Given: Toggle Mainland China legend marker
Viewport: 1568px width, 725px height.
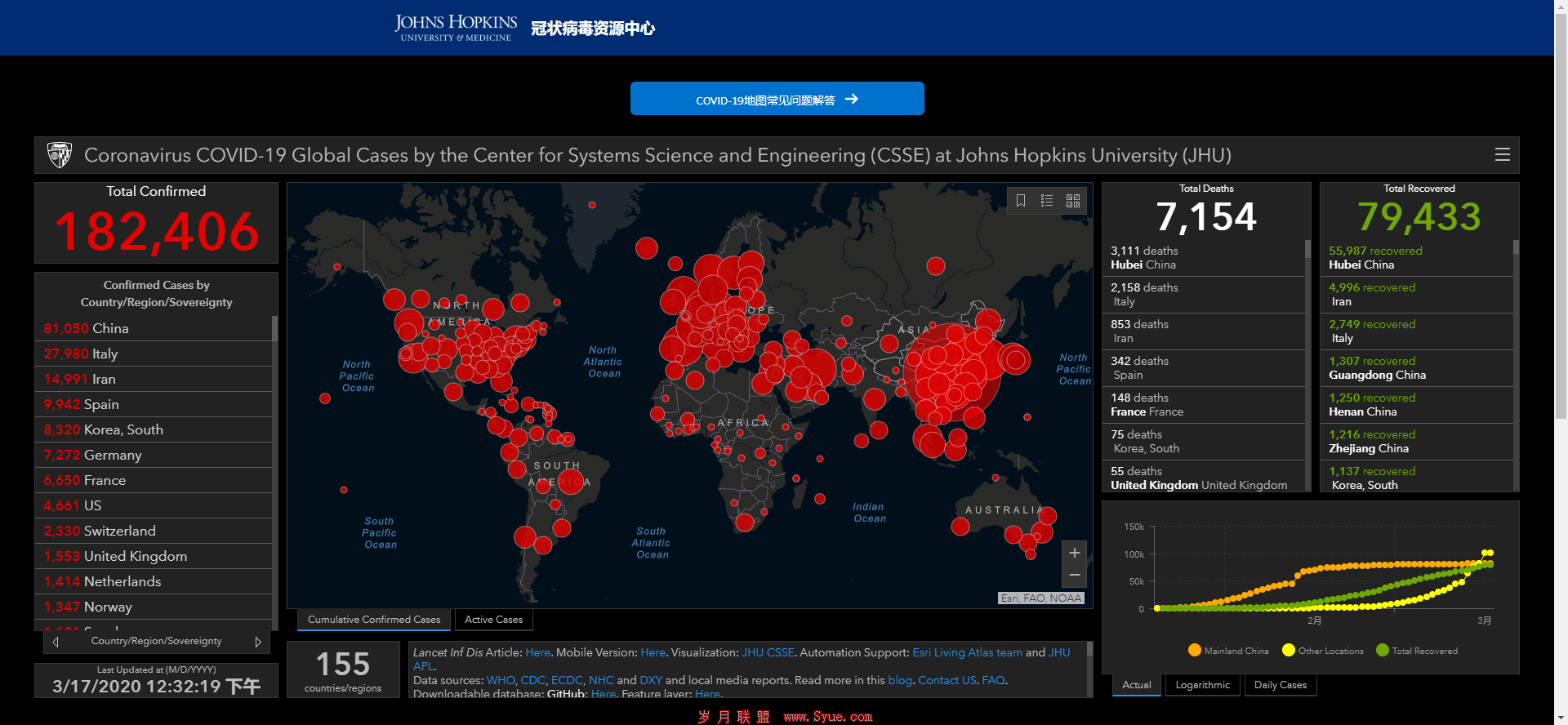Looking at the screenshot, I should point(1195,650).
